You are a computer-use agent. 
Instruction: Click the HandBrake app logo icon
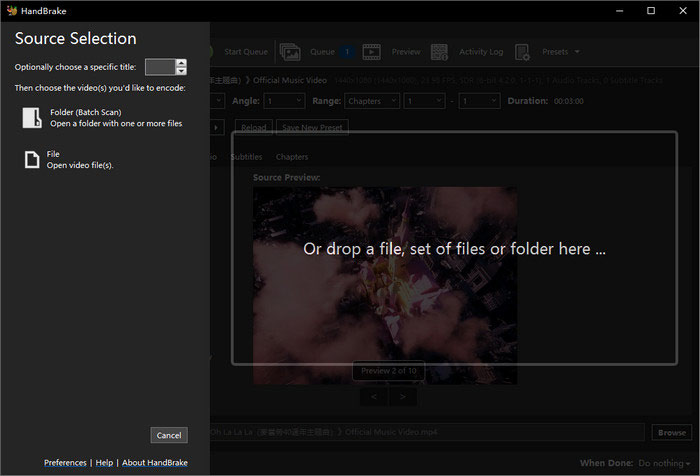[x=12, y=11]
